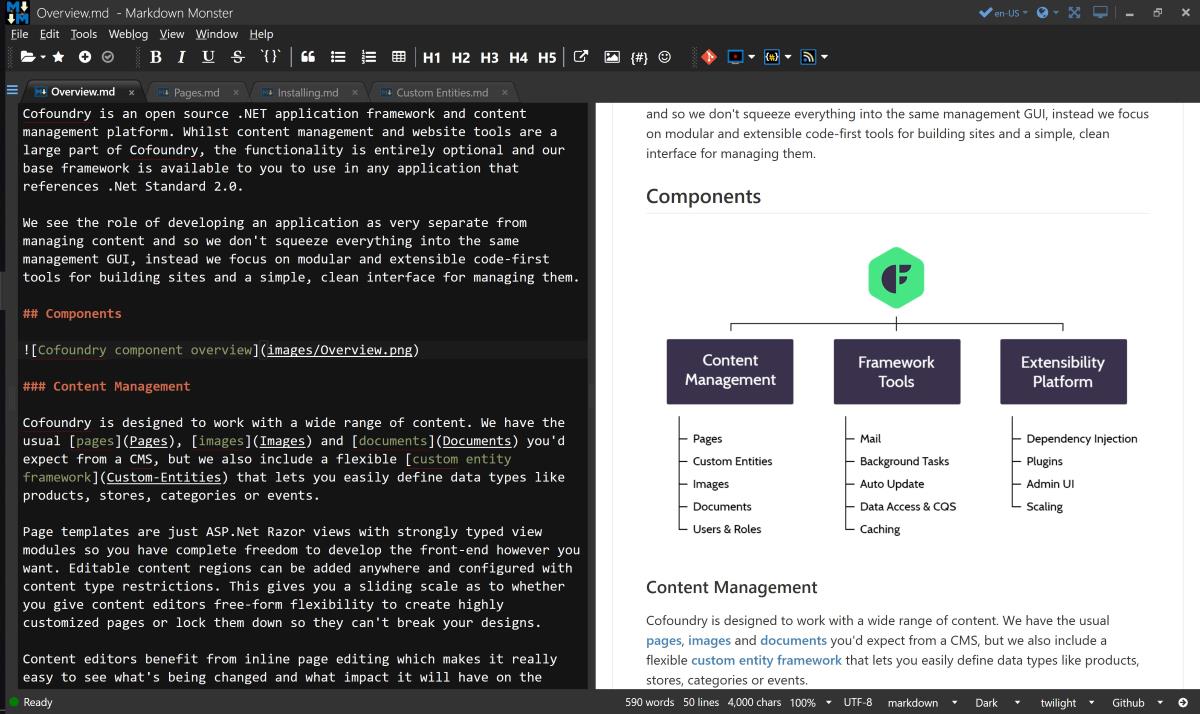
Task: Switch to the Installing.md tab
Action: [307, 92]
